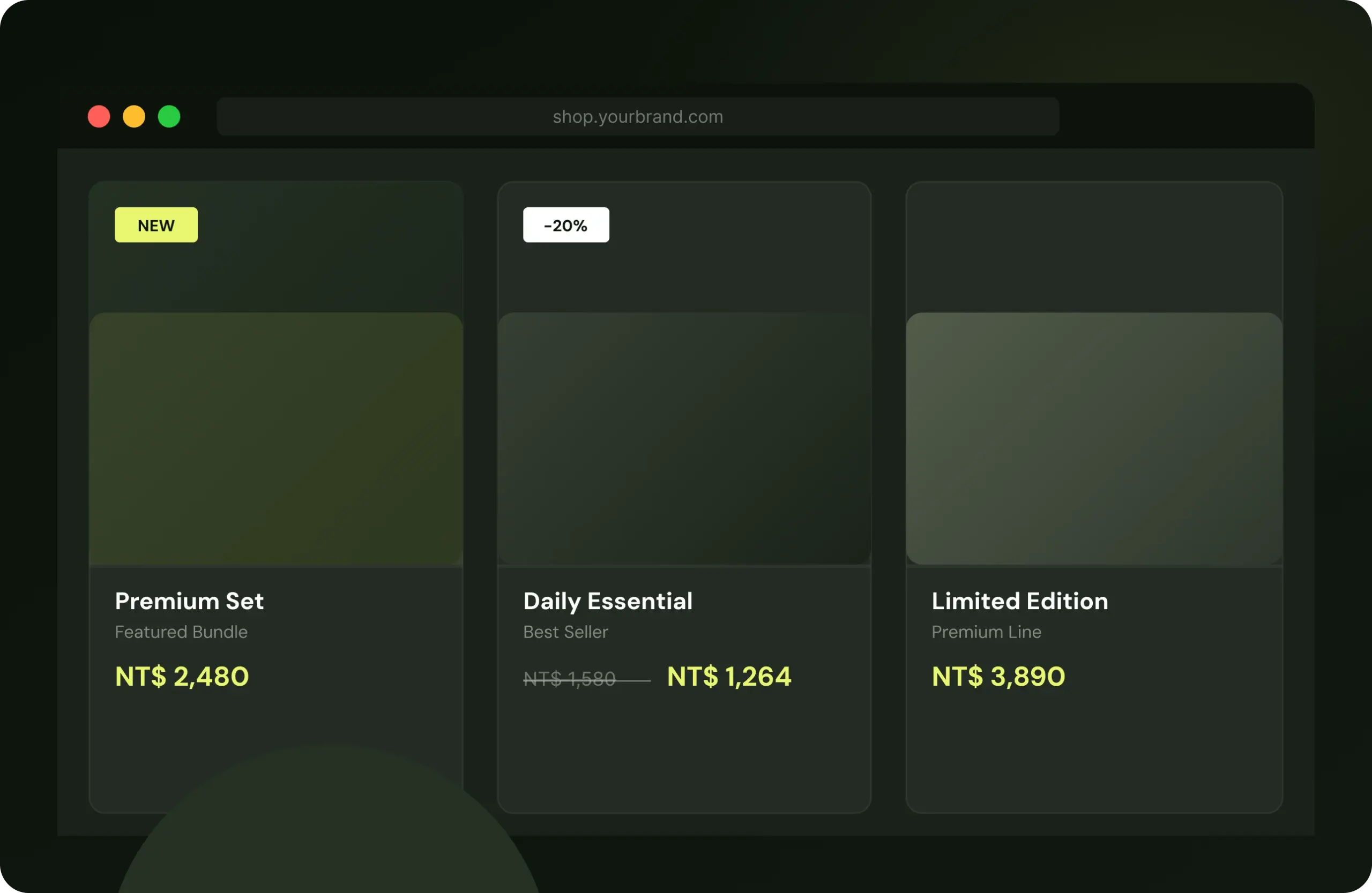The width and height of the screenshot is (1372, 893).
Task: Click the red close window dot
Action: [x=99, y=116]
